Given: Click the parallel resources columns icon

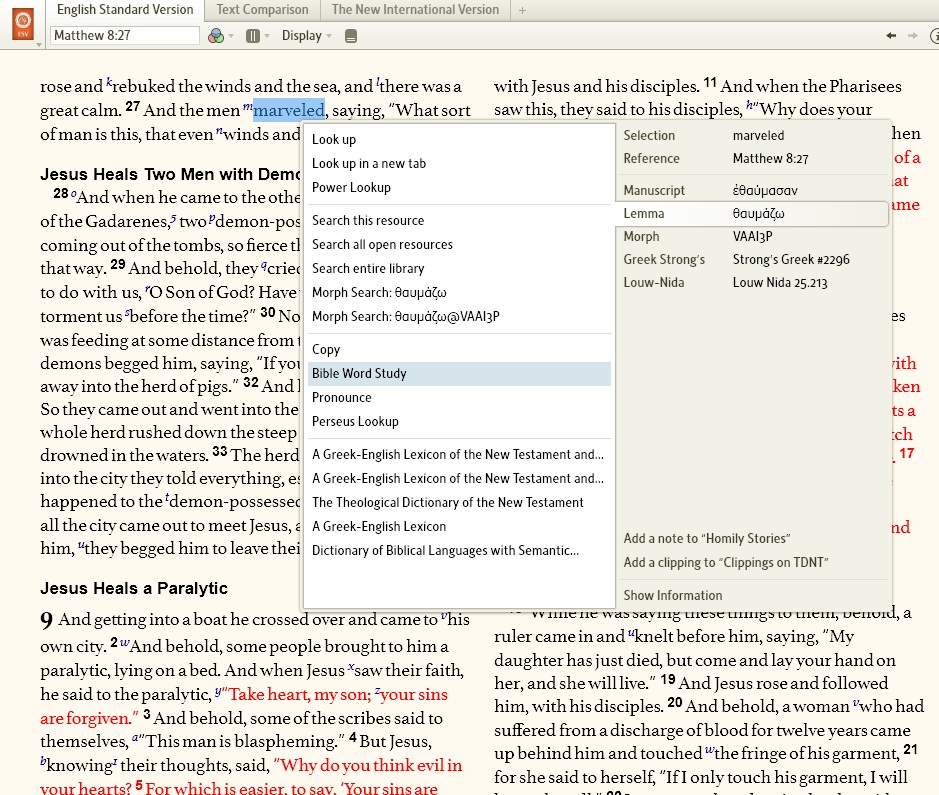Looking at the screenshot, I should coord(253,36).
